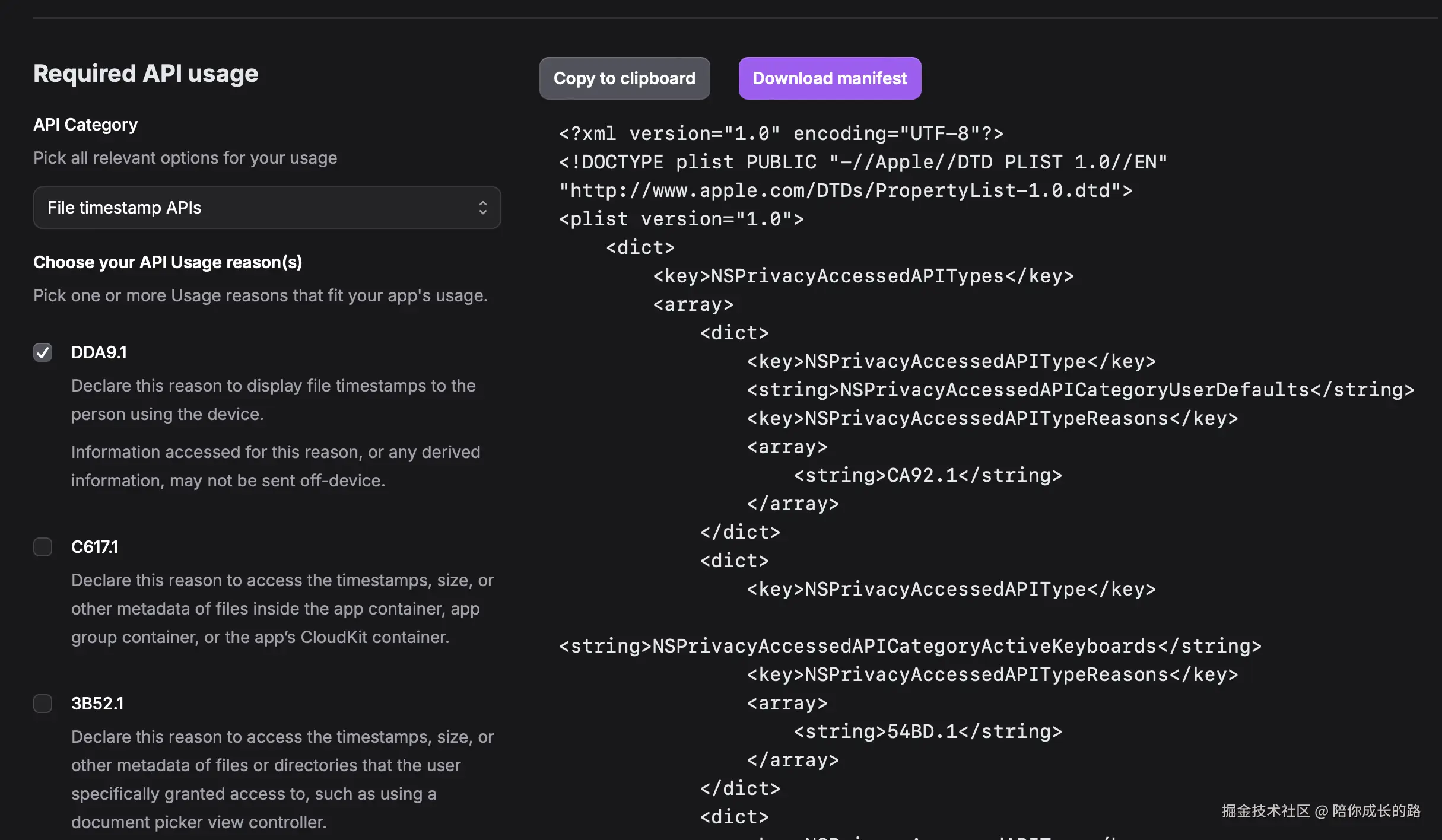Click the up-down chevron in category selector

coord(482,208)
